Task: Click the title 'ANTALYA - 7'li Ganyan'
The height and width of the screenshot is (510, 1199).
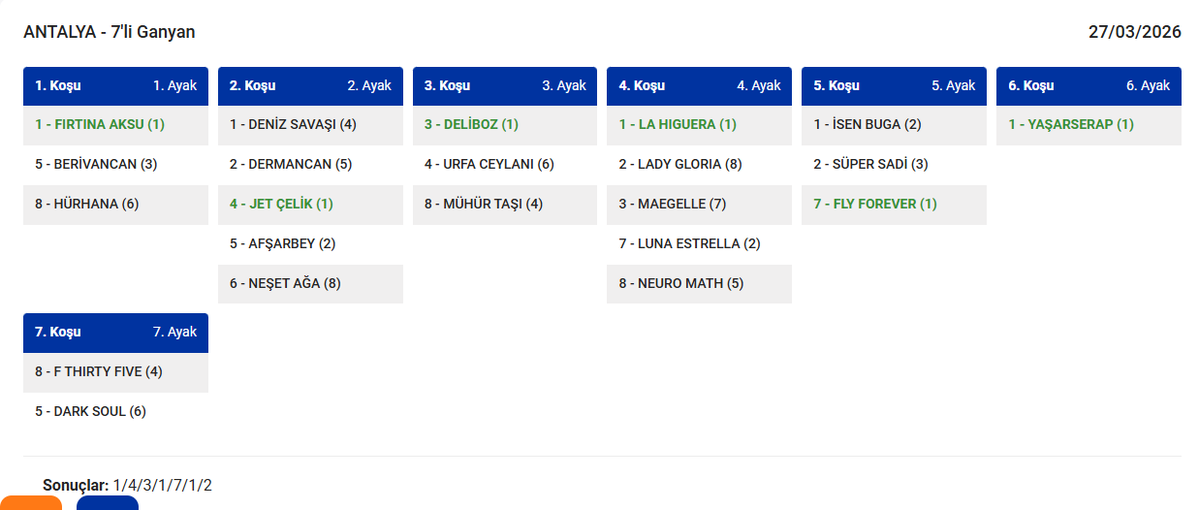Action: (x=109, y=32)
